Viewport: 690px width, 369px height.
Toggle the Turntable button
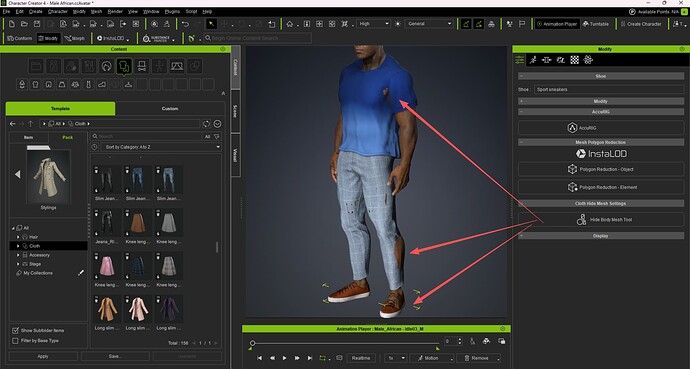coord(596,24)
